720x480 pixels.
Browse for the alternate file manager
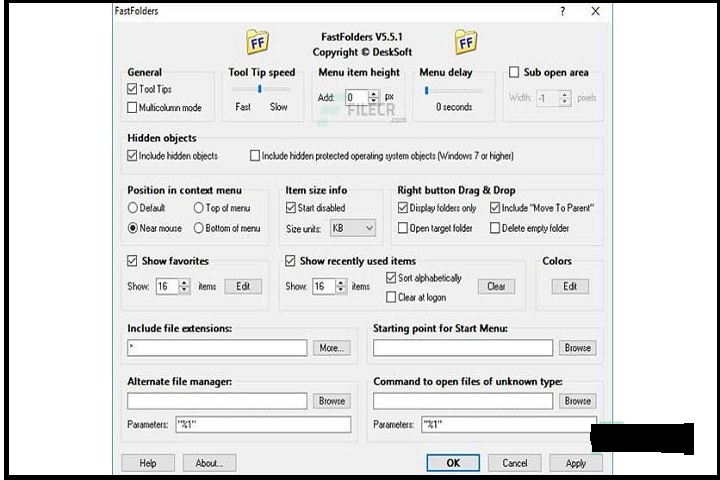pos(331,401)
